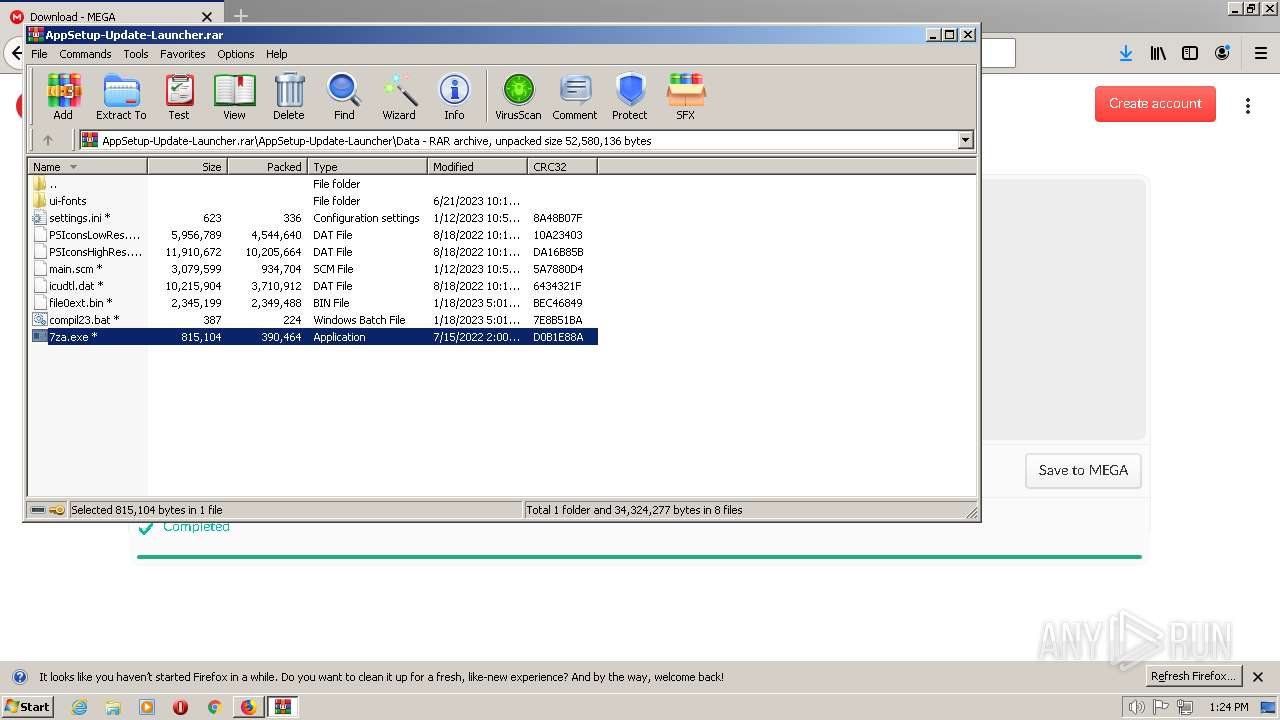Select settings.ini file row
The height and width of the screenshot is (720, 1280).
point(313,218)
